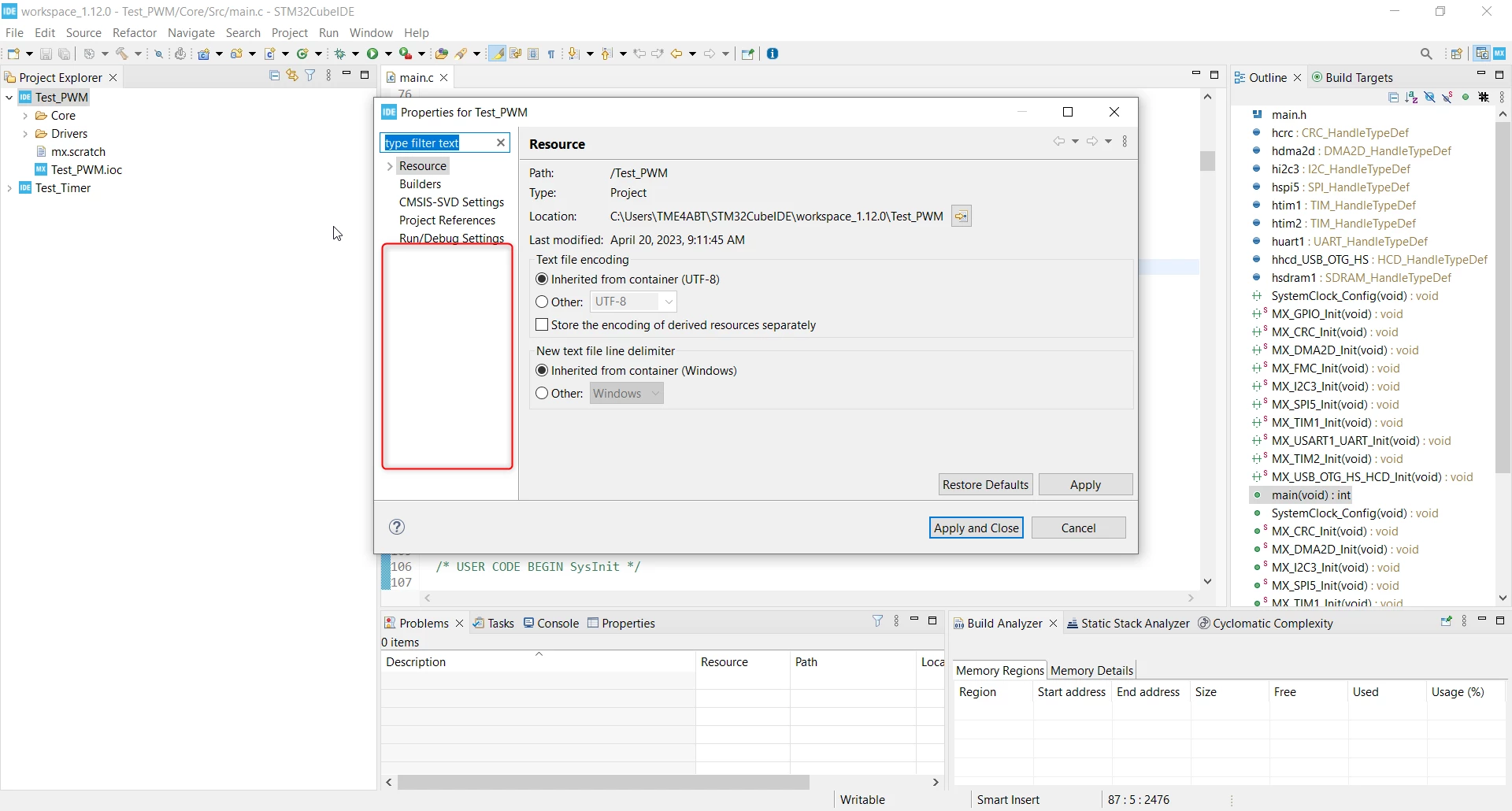Select Inherited from container (Windows) radio
Screen dimensions: 1512x811
click(542, 370)
